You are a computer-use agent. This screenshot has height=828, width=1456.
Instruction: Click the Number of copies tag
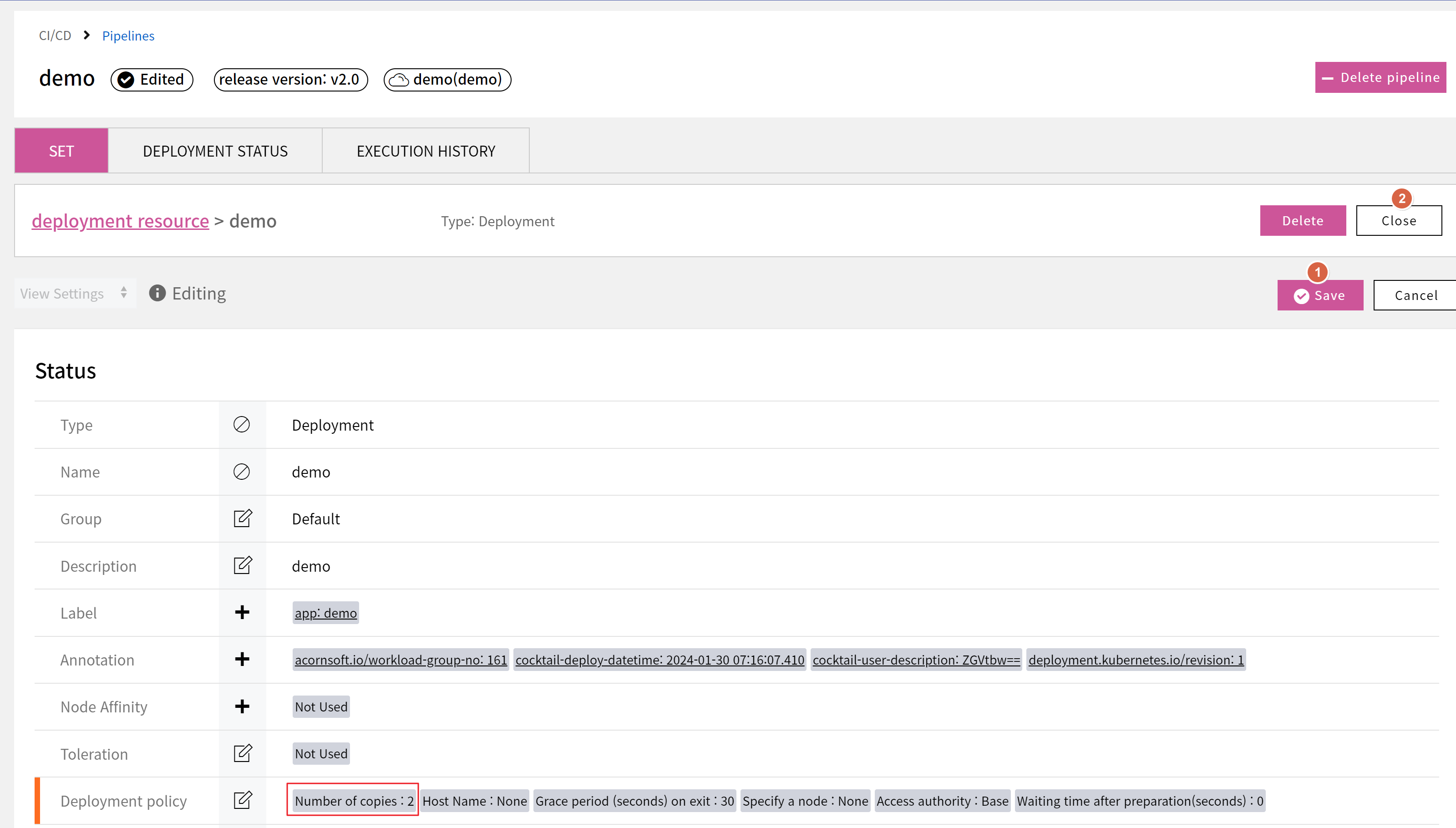click(x=354, y=801)
